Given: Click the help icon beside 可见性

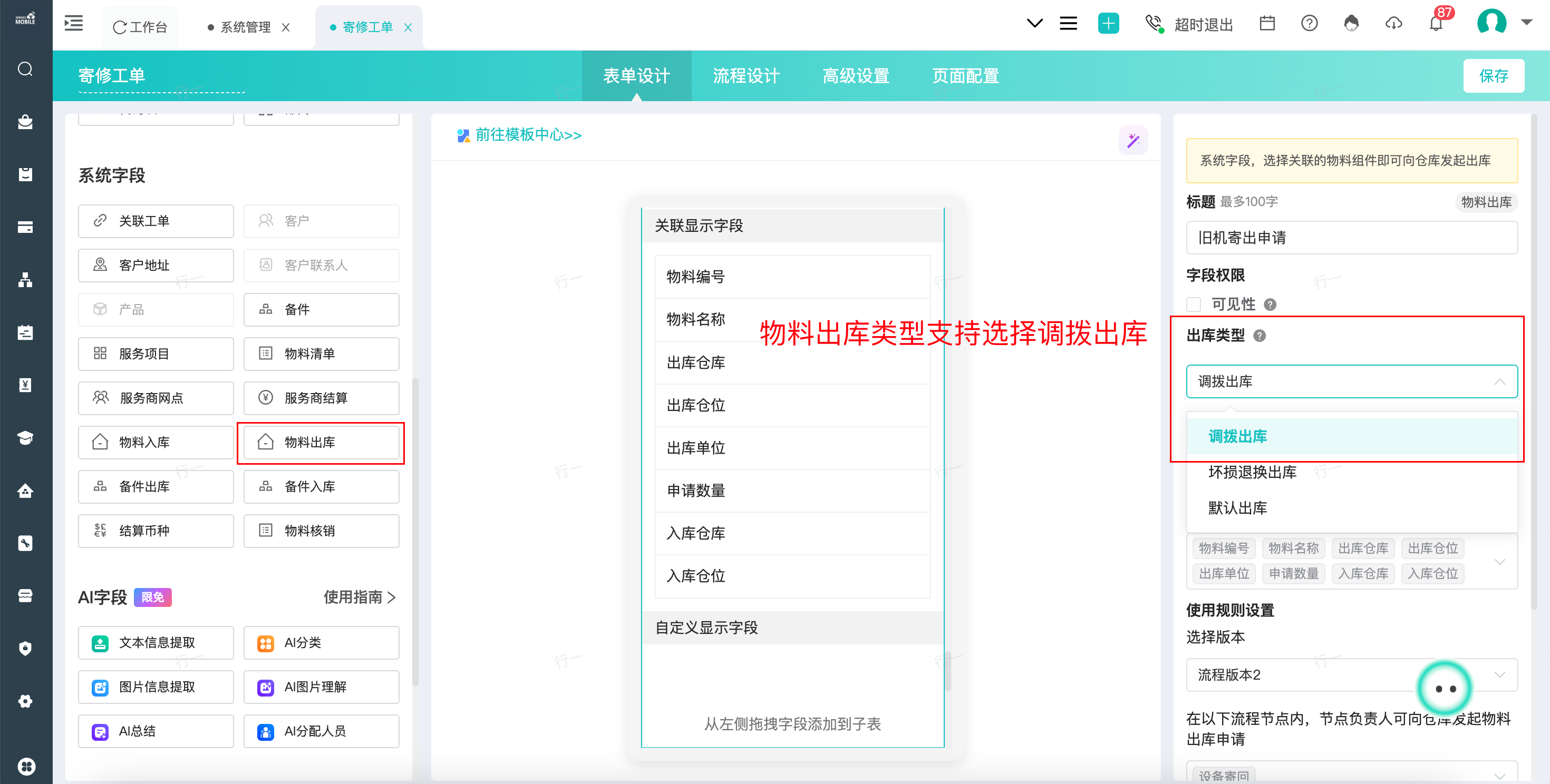Looking at the screenshot, I should [1270, 304].
